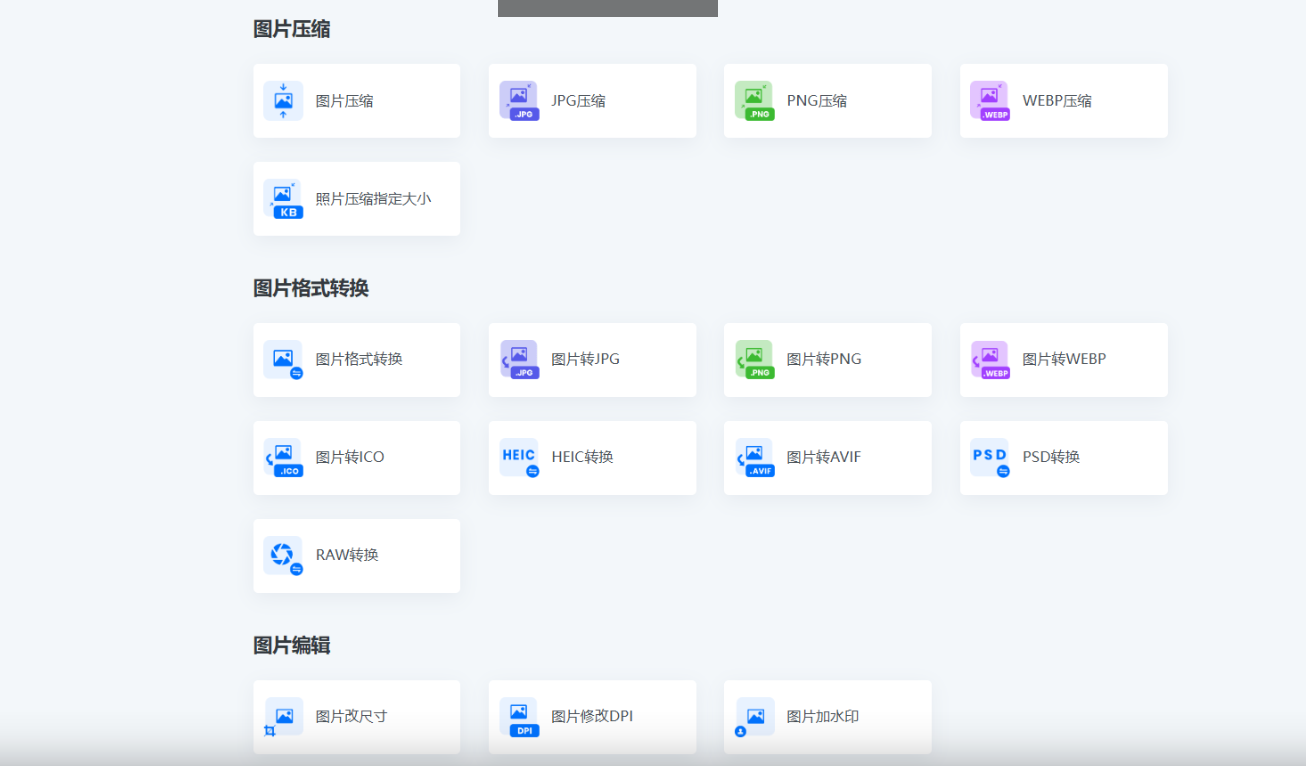
Task: Click the green PNG压缩 icon
Action: tap(754, 101)
